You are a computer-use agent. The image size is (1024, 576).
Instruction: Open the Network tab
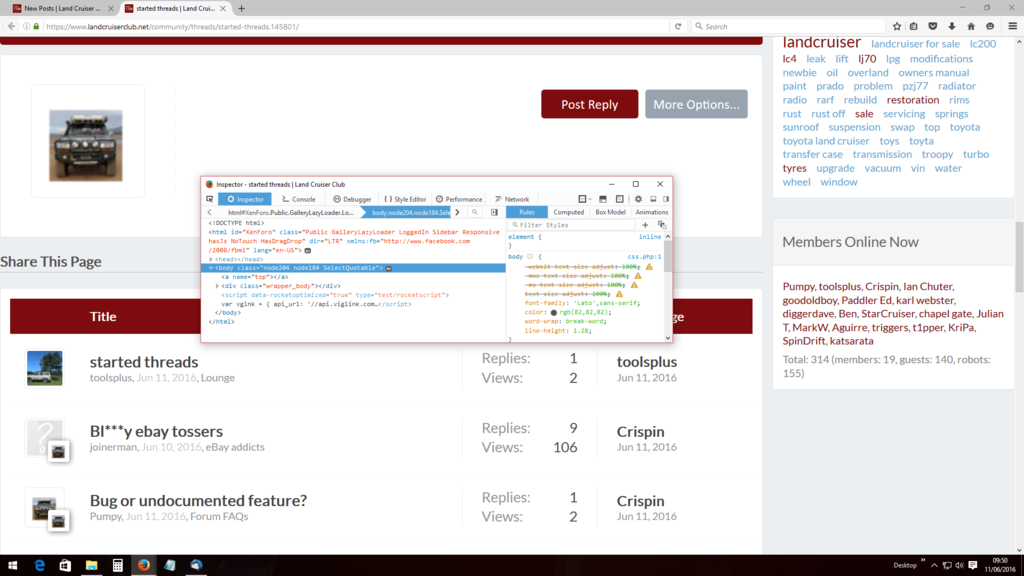tap(512, 199)
